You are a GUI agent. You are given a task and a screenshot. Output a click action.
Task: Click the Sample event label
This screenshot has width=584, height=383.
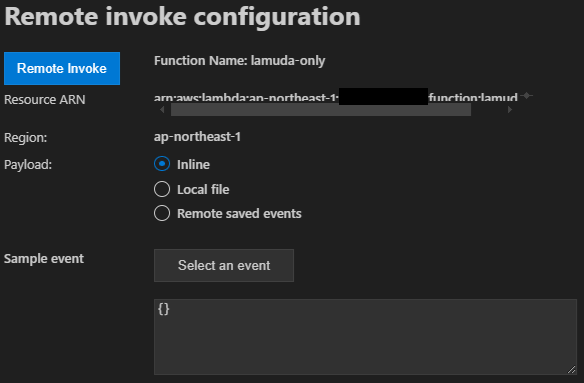(x=44, y=259)
